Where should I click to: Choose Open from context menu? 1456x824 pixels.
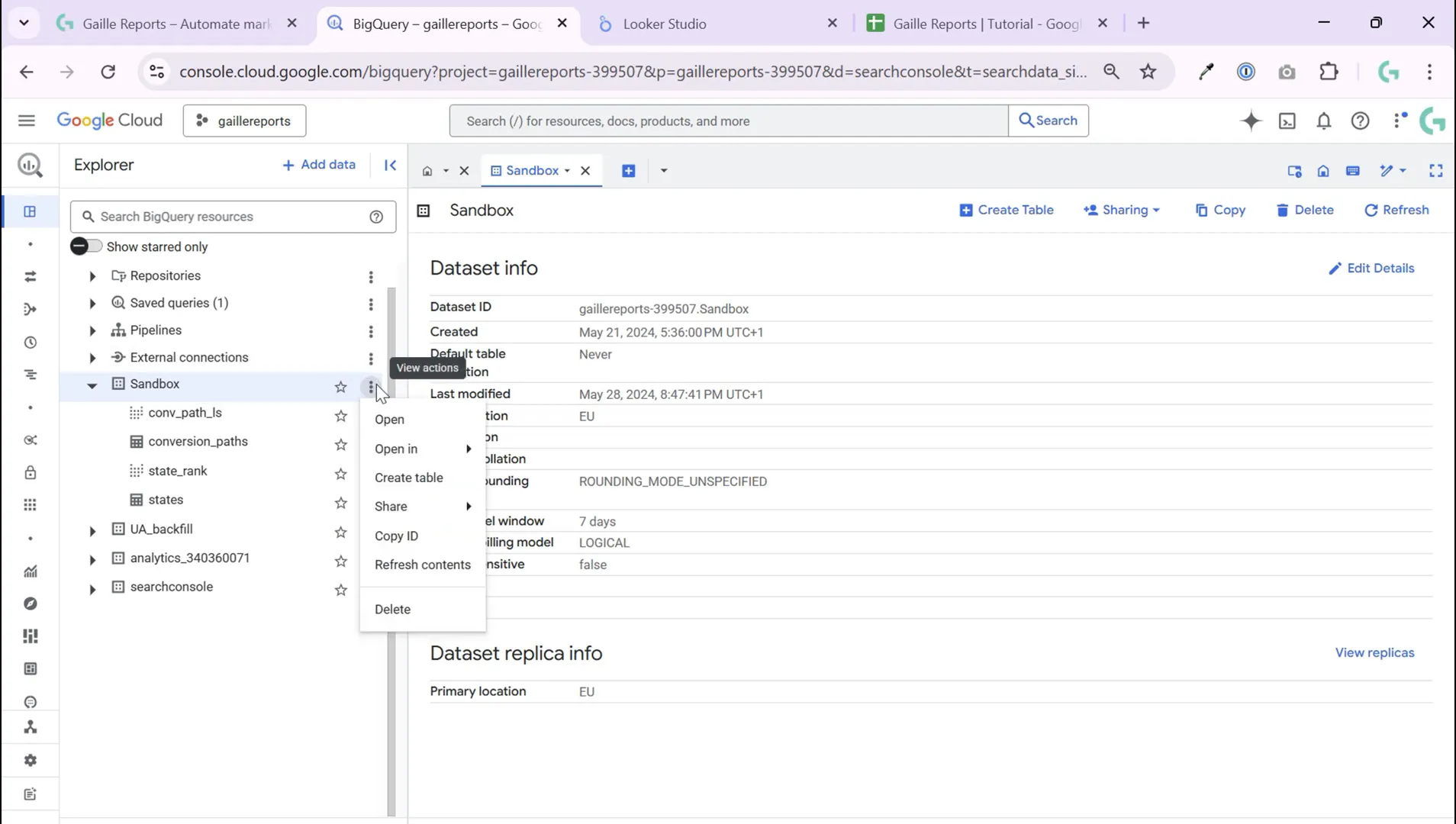click(x=423, y=420)
